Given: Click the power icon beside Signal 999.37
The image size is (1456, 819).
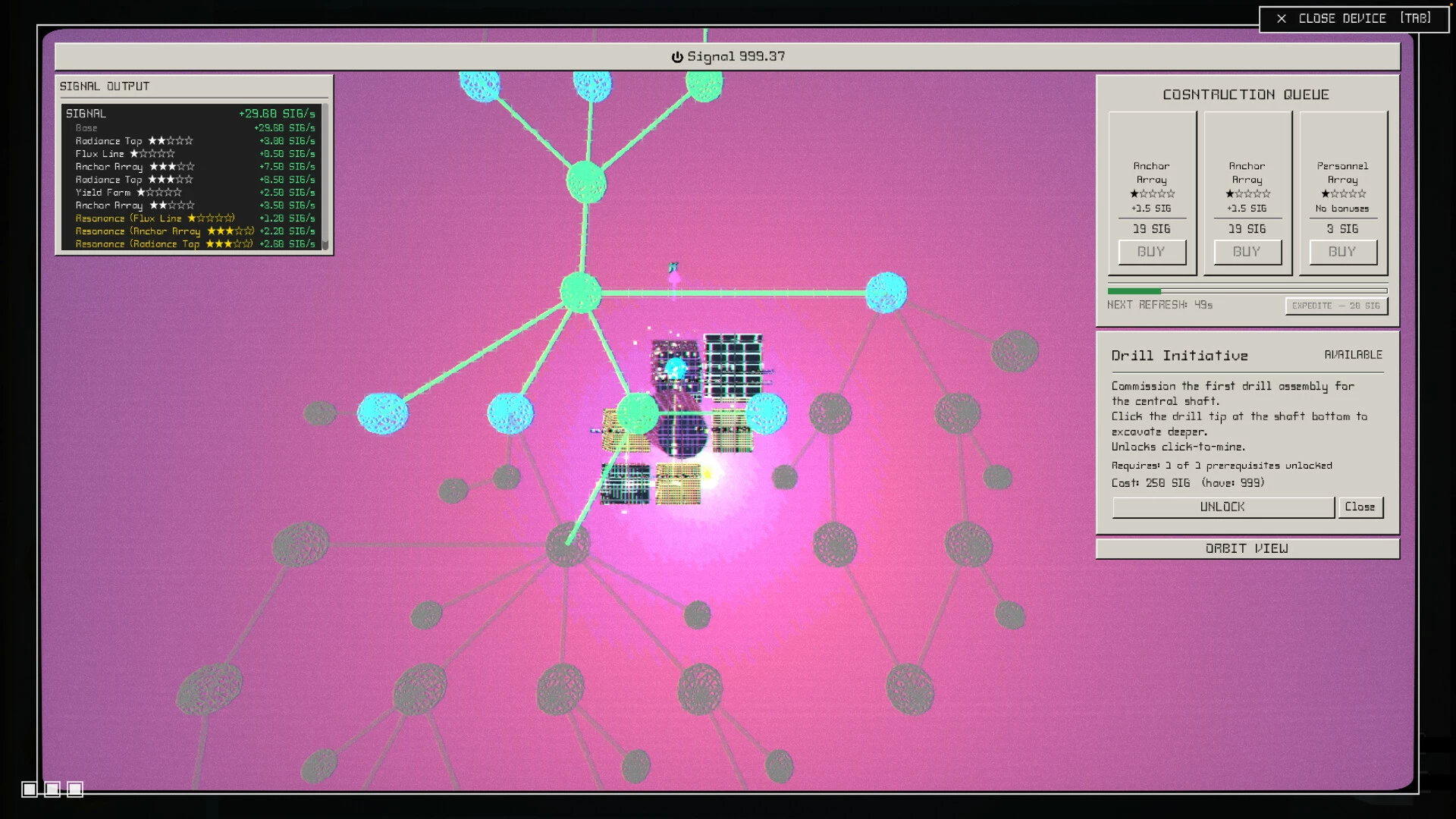Looking at the screenshot, I should [x=677, y=57].
